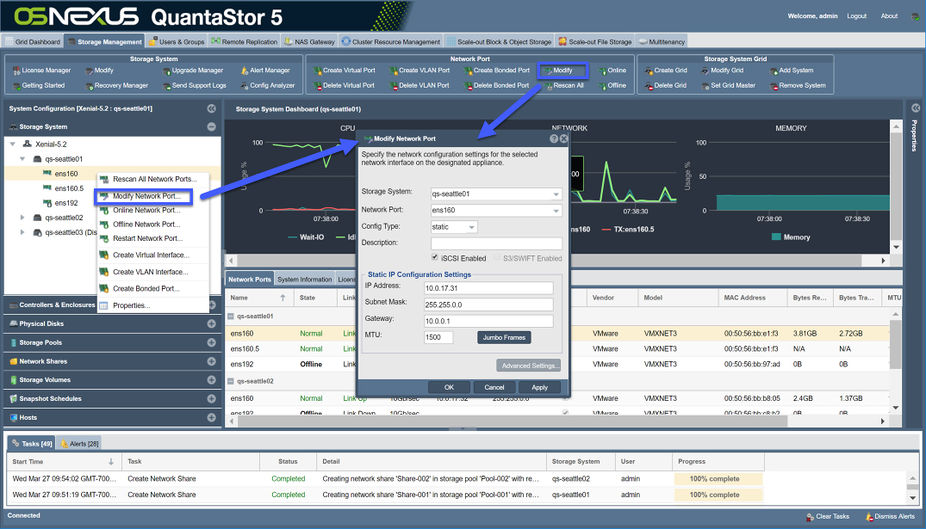Click the Gateway input field
Image resolution: width=926 pixels, height=529 pixels.
point(488,321)
